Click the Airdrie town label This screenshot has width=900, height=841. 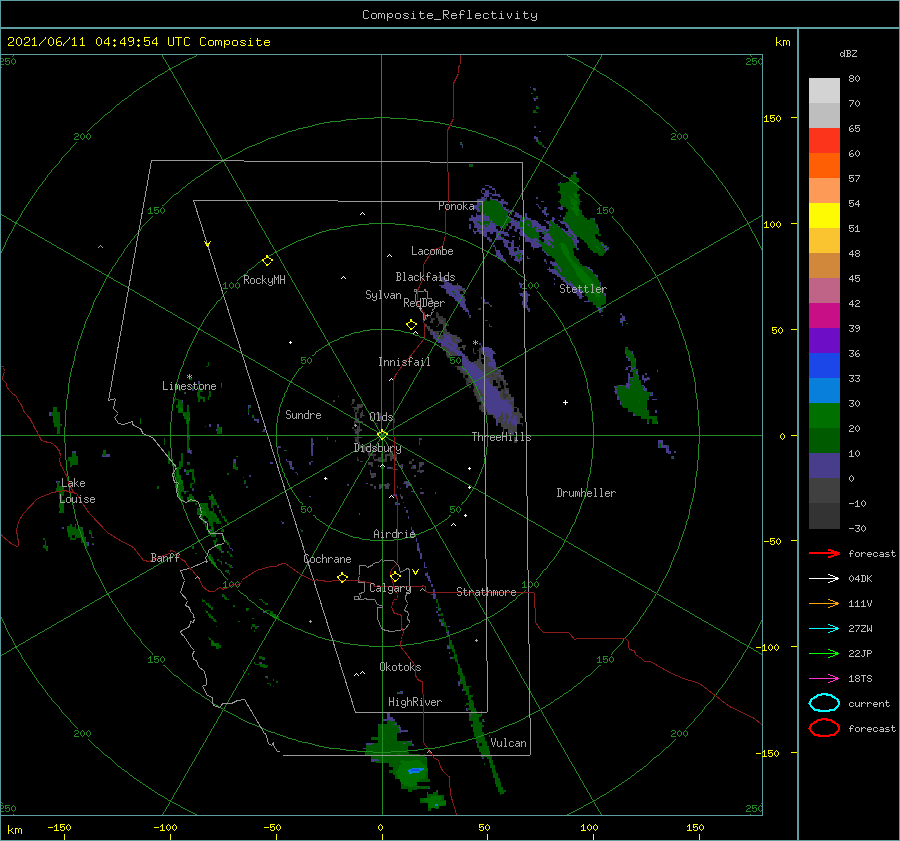tap(394, 534)
